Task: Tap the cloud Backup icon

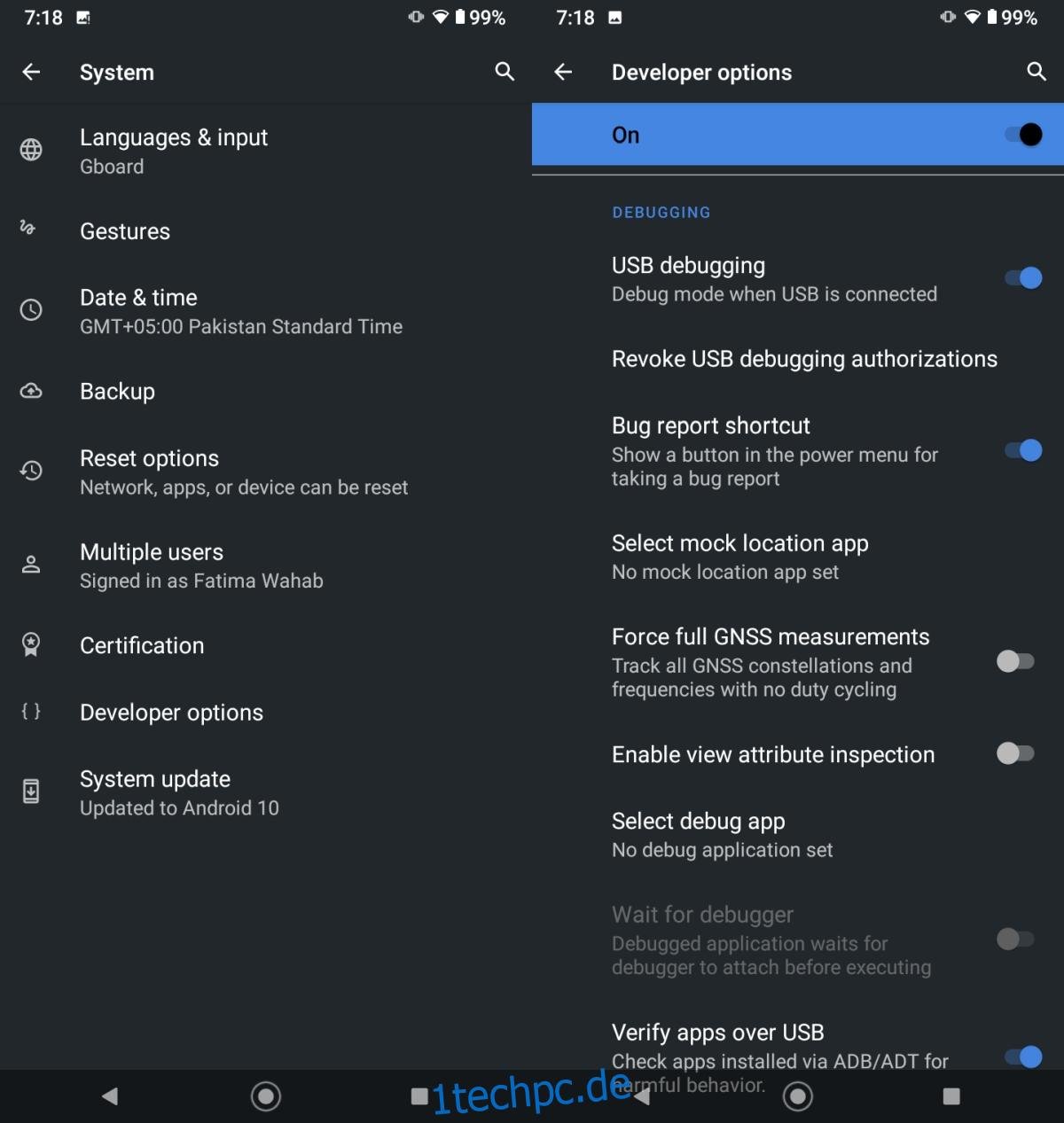Action: pos(31,391)
